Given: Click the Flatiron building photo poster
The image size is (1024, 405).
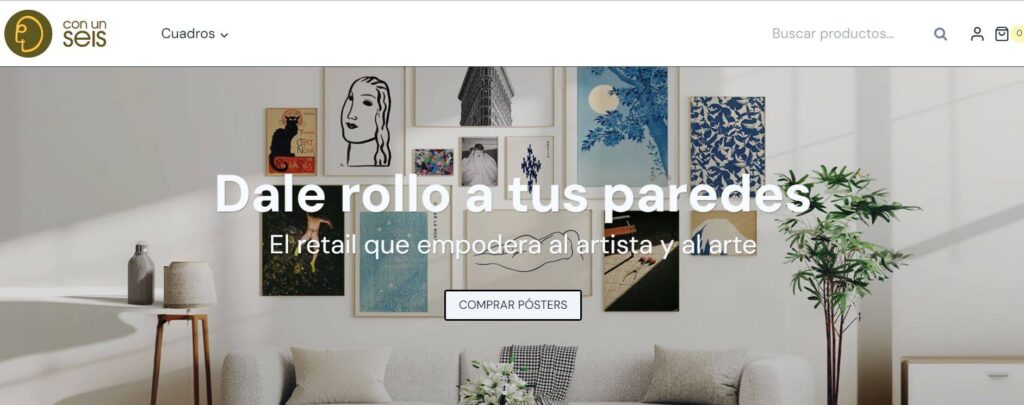Looking at the screenshot, I should click(484, 97).
